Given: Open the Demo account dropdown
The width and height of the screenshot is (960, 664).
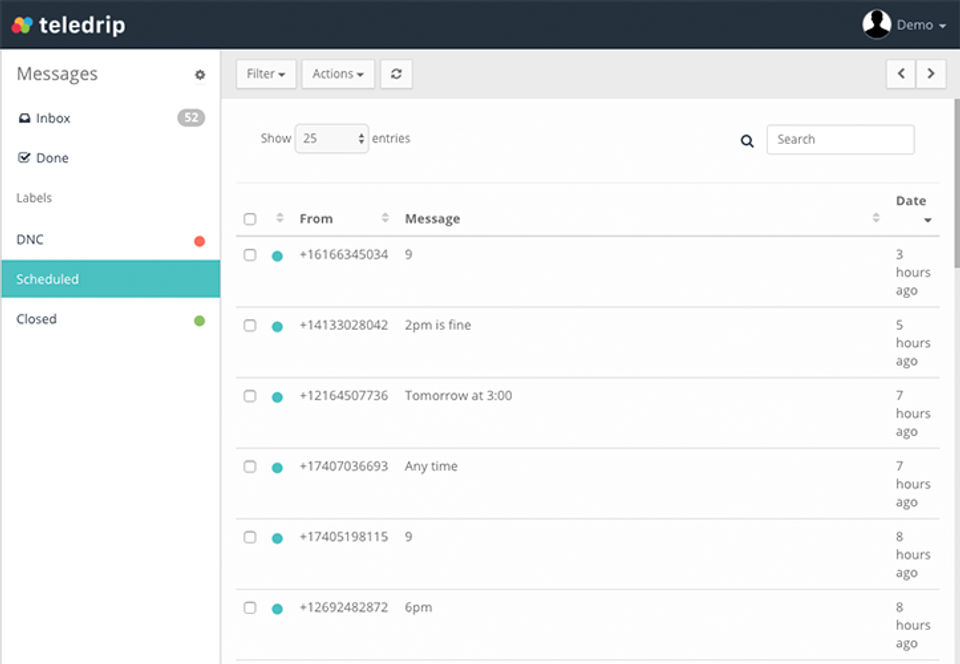Looking at the screenshot, I should (x=921, y=25).
